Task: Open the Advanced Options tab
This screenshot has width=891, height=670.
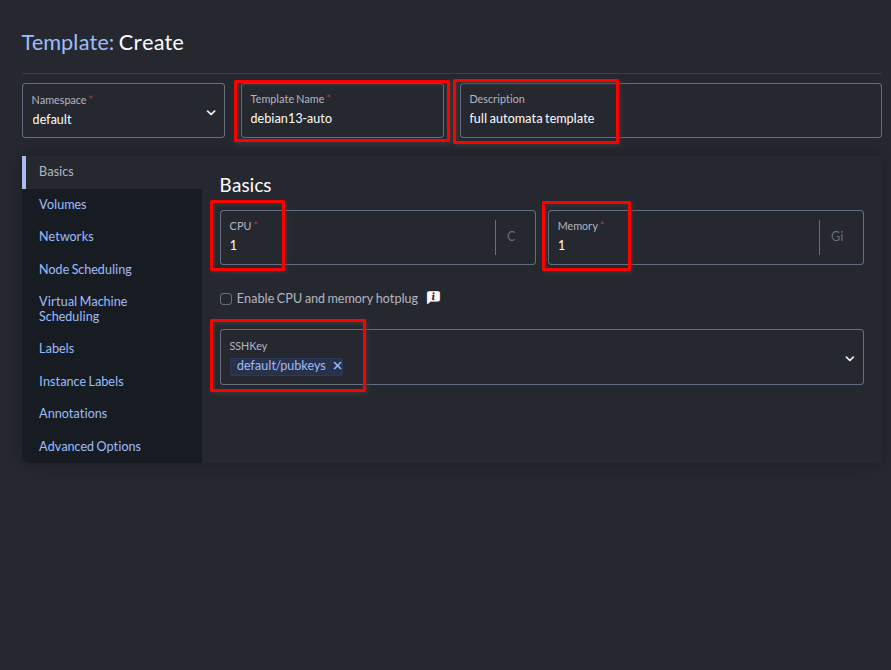Action: coord(90,446)
